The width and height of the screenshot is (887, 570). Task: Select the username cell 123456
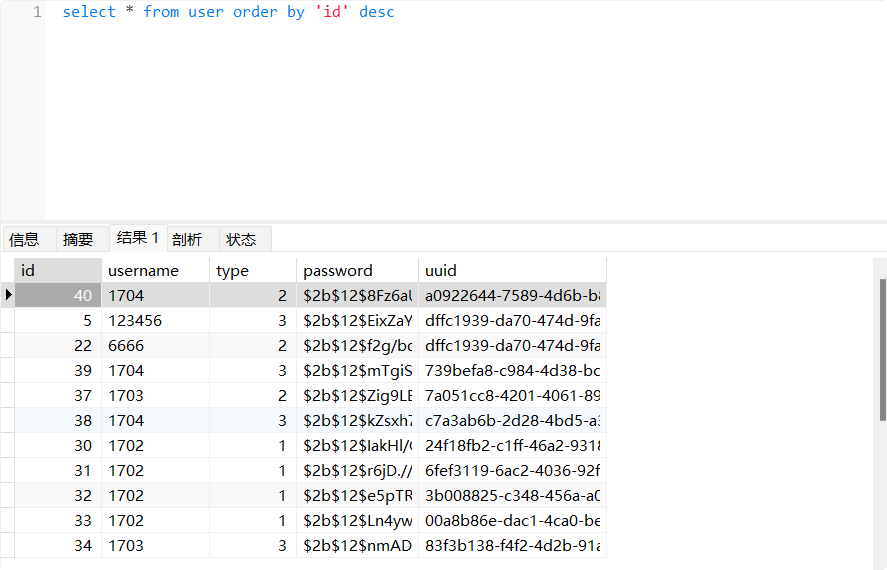[155, 321]
